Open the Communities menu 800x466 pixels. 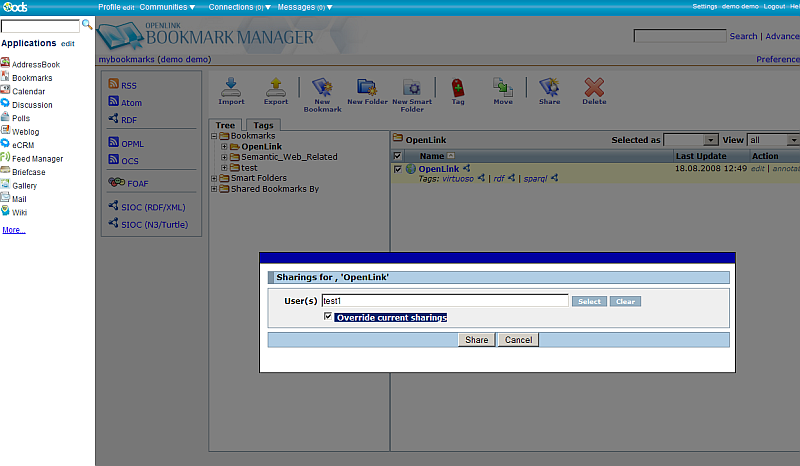[166, 7]
